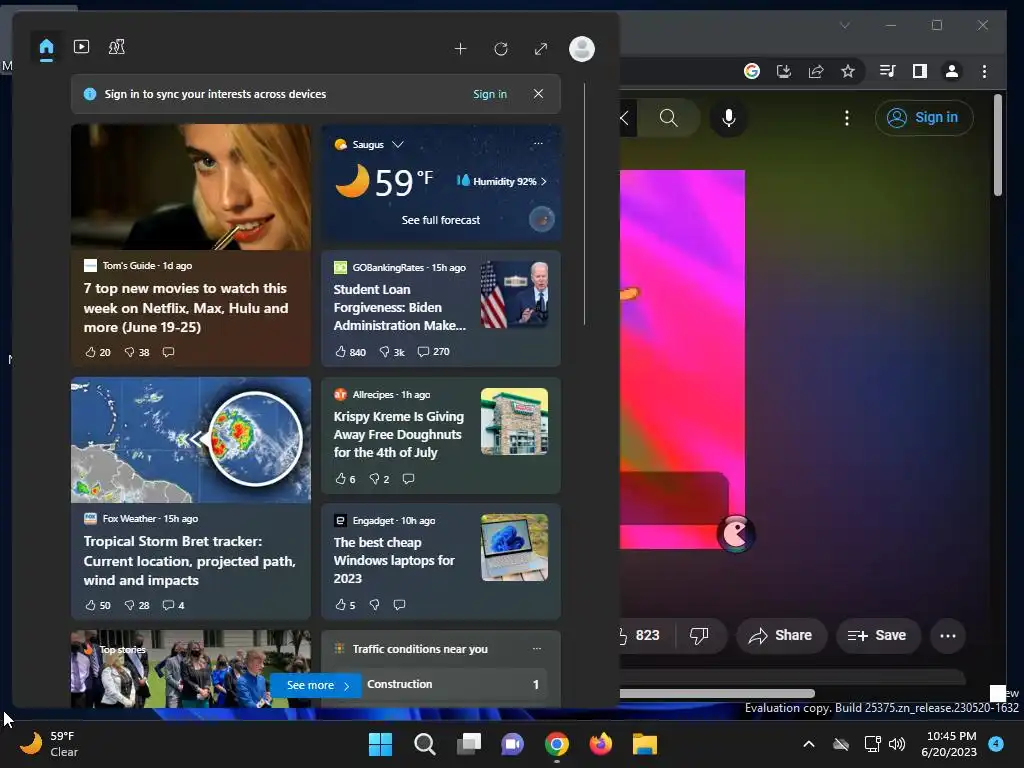The height and width of the screenshot is (768, 1024).
Task: Open Tropical Storm Bret tracker article
Action: [189, 560]
